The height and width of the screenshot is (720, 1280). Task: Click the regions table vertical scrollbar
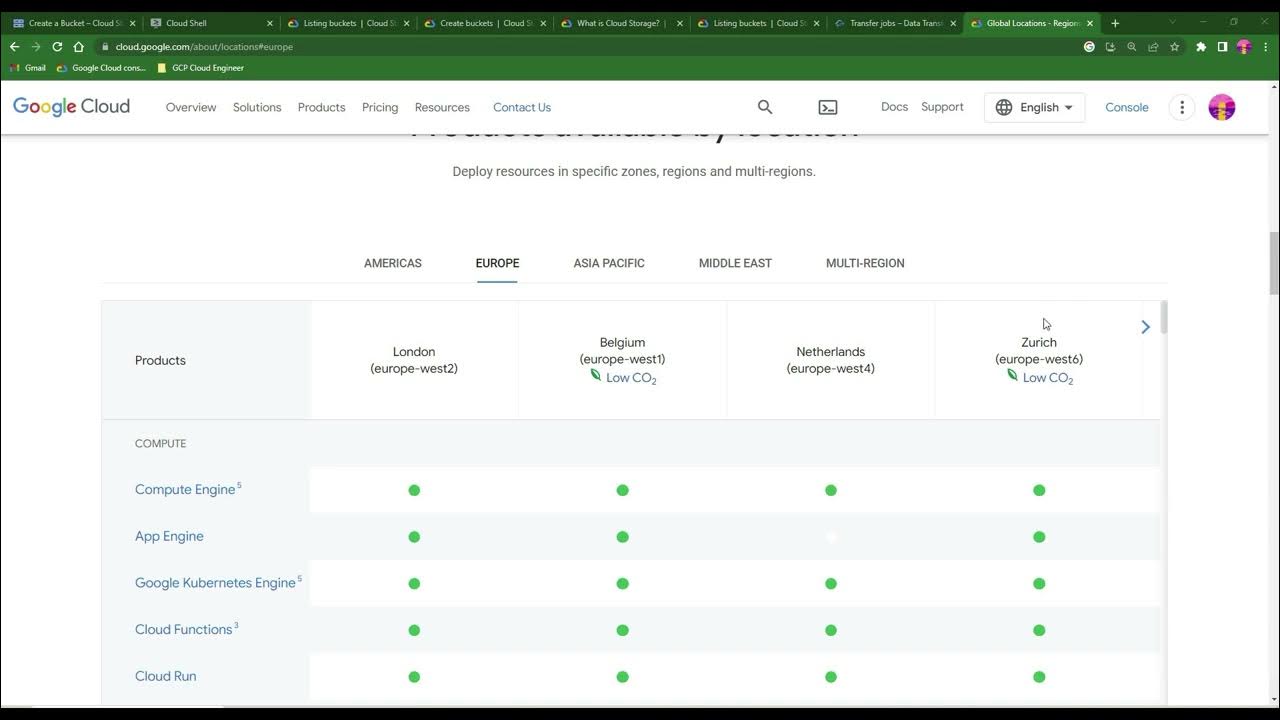coord(1164,318)
